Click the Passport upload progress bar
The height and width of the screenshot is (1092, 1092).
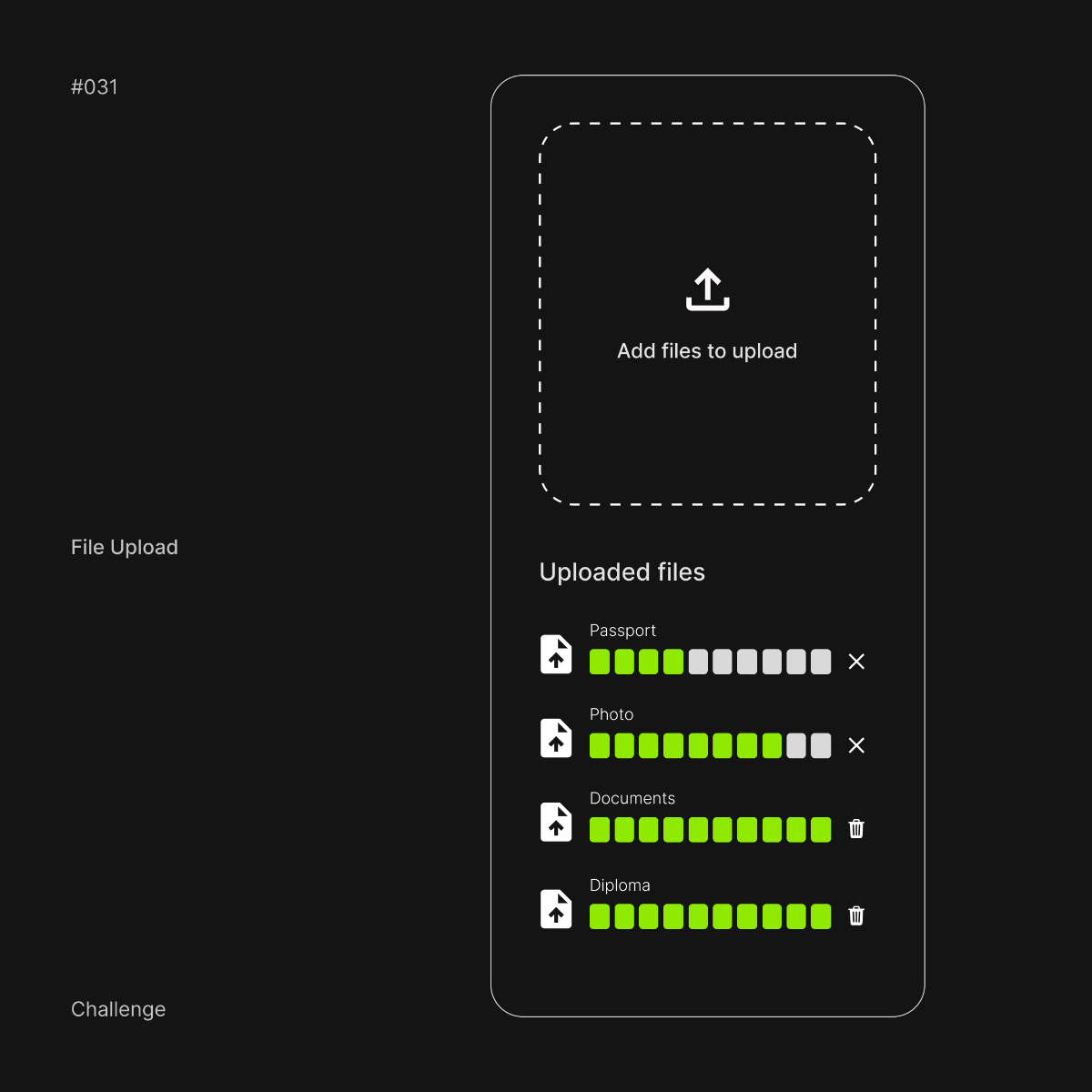coord(710,662)
